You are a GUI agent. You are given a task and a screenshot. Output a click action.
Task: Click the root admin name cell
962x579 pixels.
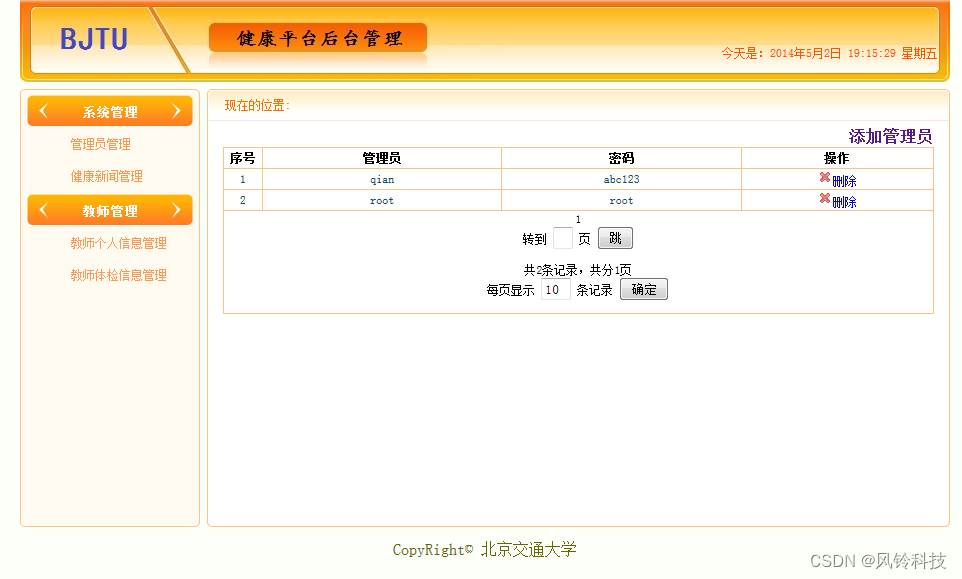382,201
